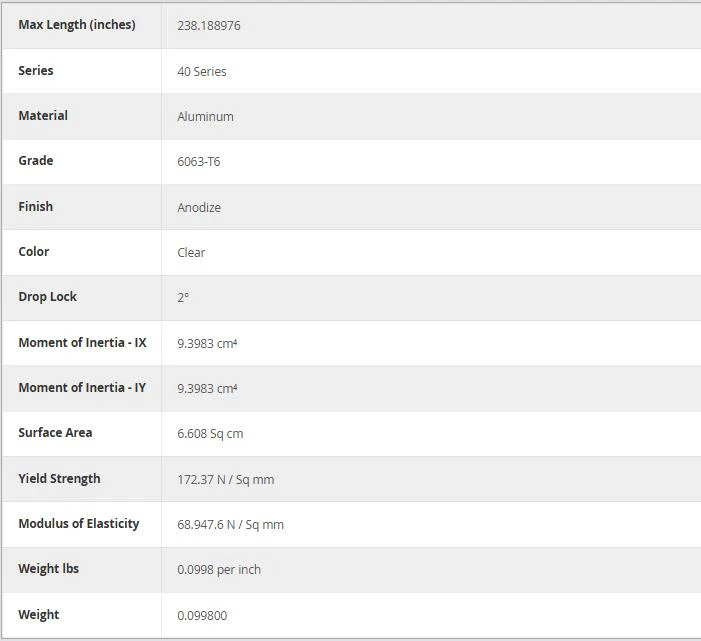Select the Max Length (inches) label
Viewport: 701px width, 641px height.
pyautogui.click(x=77, y=25)
